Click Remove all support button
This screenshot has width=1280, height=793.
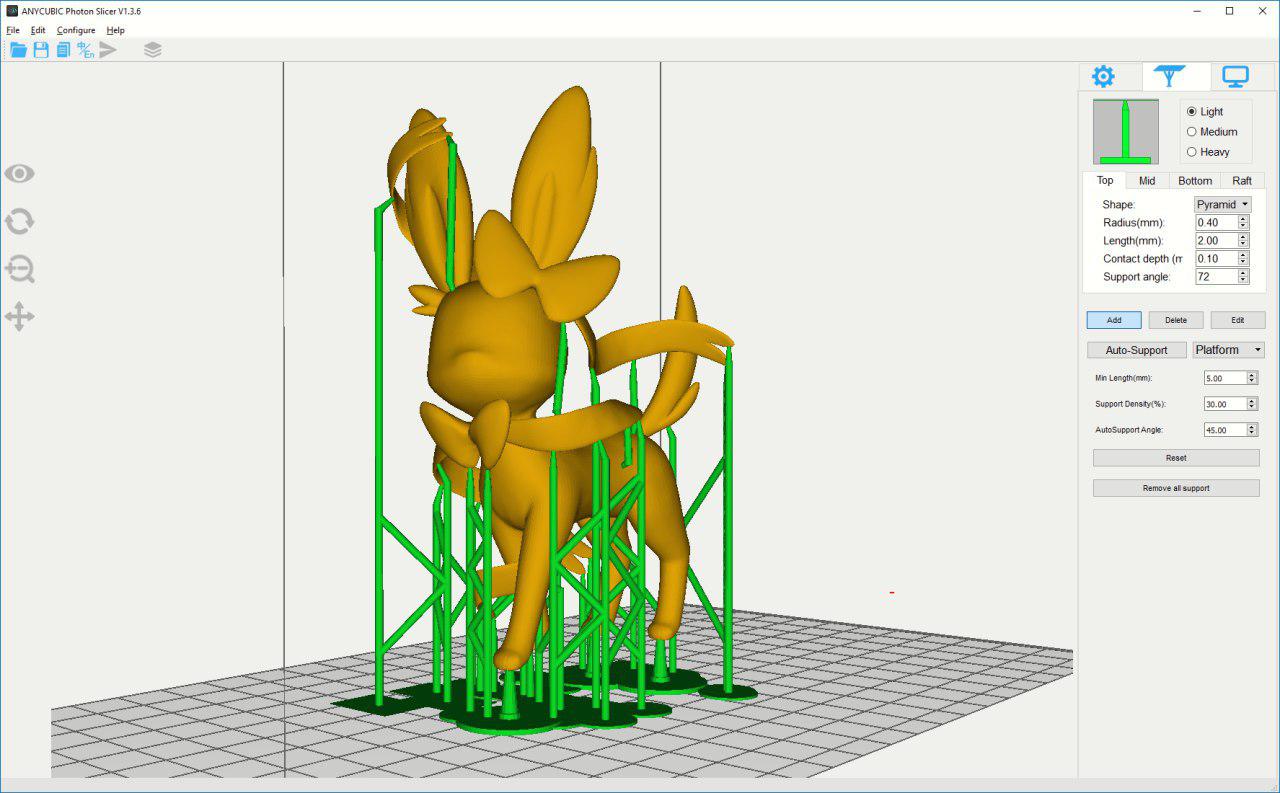click(x=1176, y=488)
